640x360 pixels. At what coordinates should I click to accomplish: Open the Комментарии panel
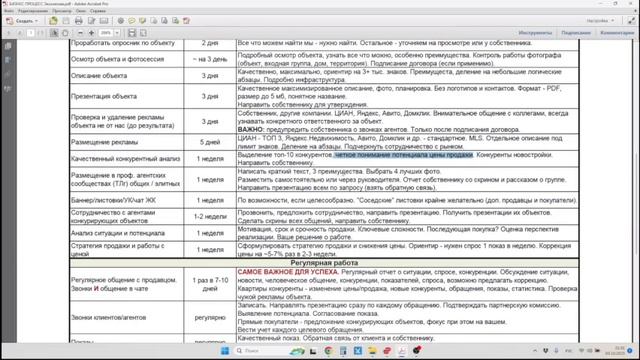617,33
